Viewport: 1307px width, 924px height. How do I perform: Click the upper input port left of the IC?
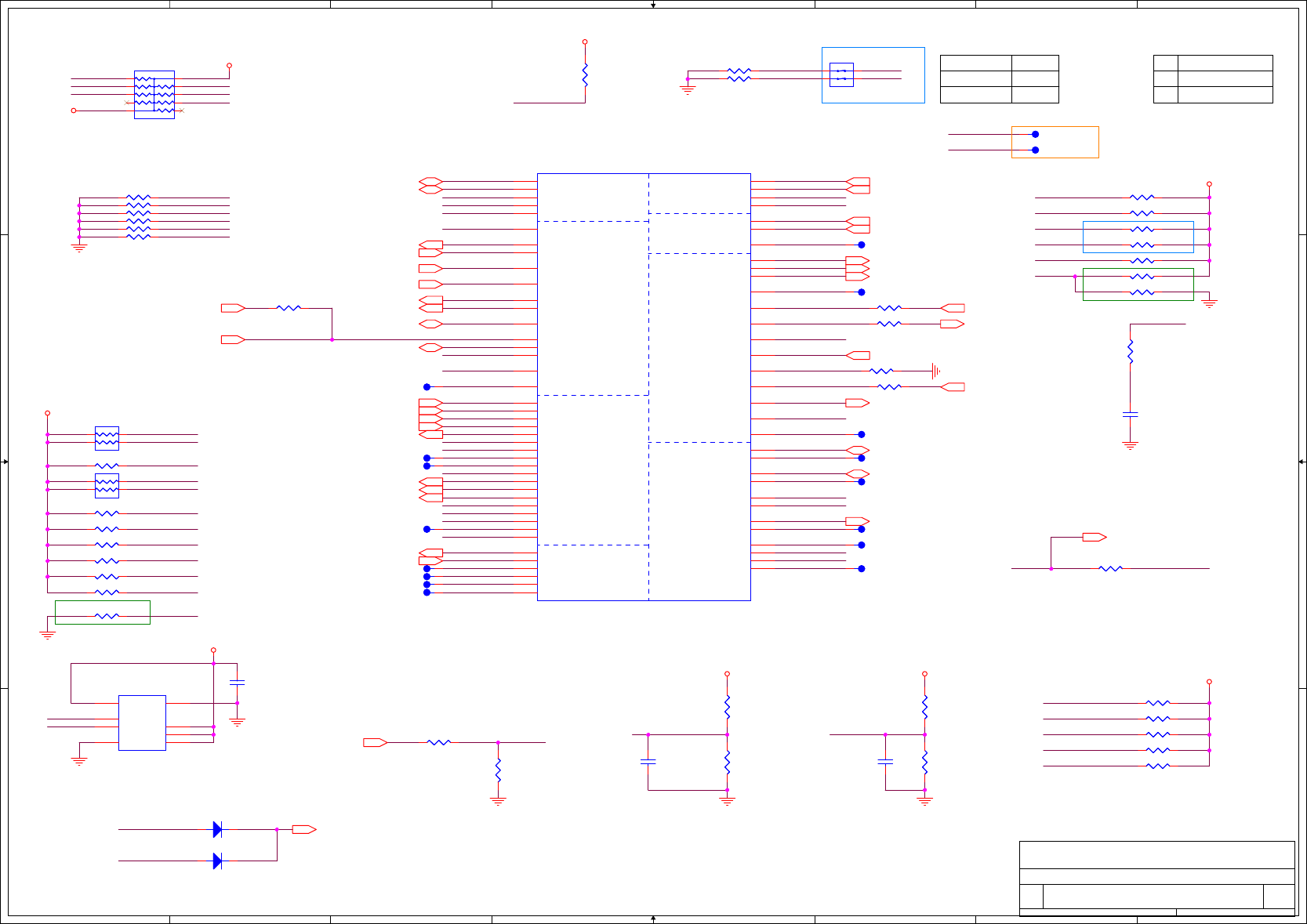234,308
